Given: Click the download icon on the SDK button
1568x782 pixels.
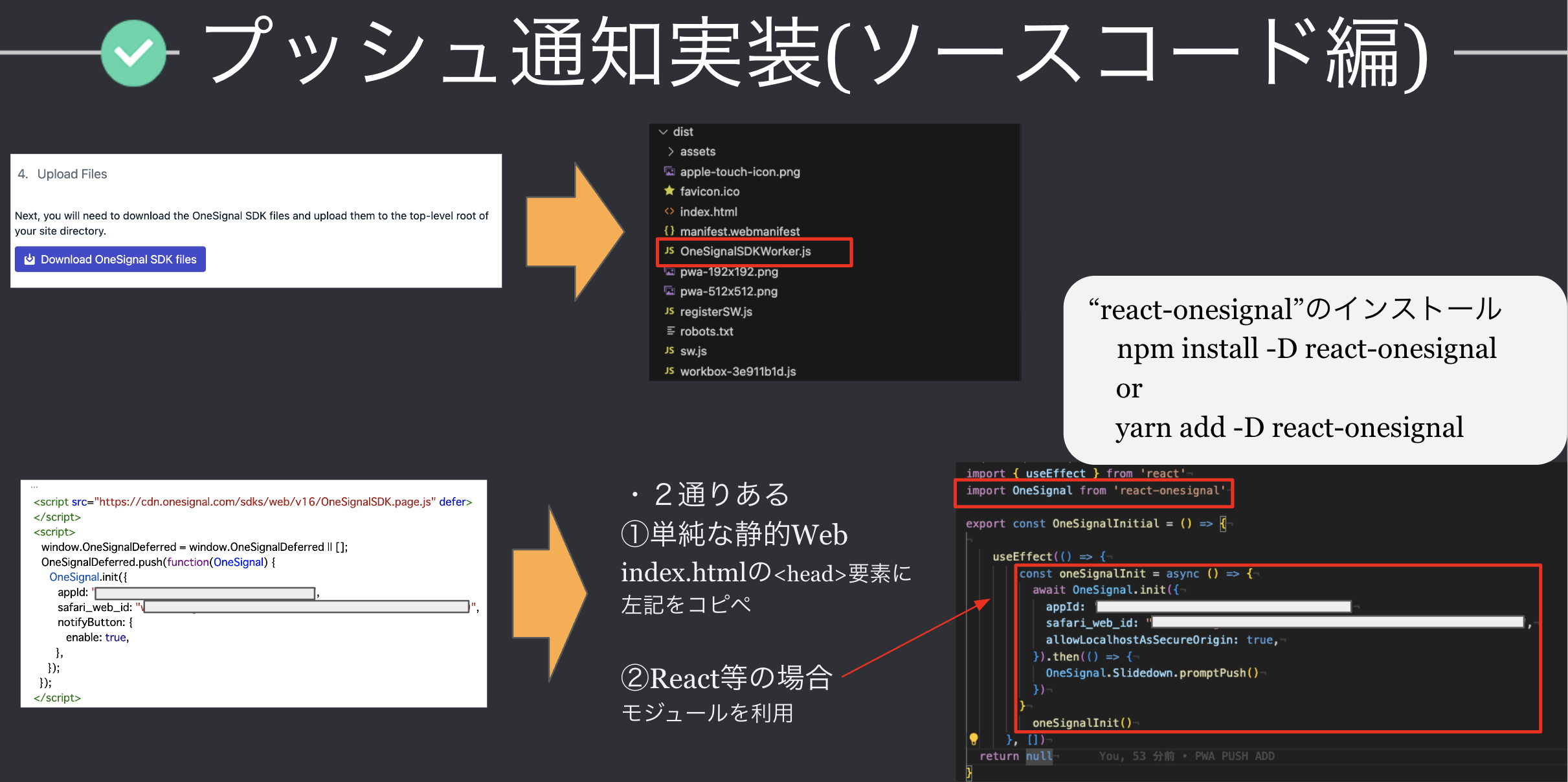Looking at the screenshot, I should tap(30, 258).
